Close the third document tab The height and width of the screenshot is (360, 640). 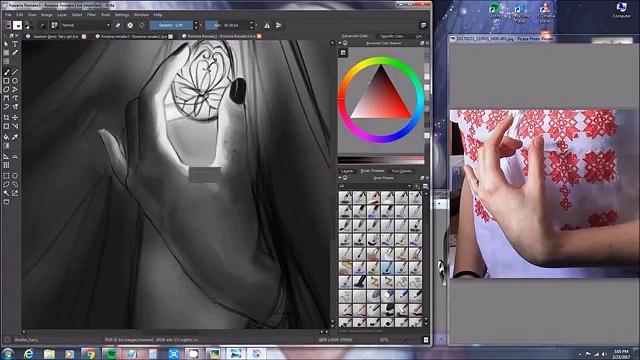tap(259, 36)
